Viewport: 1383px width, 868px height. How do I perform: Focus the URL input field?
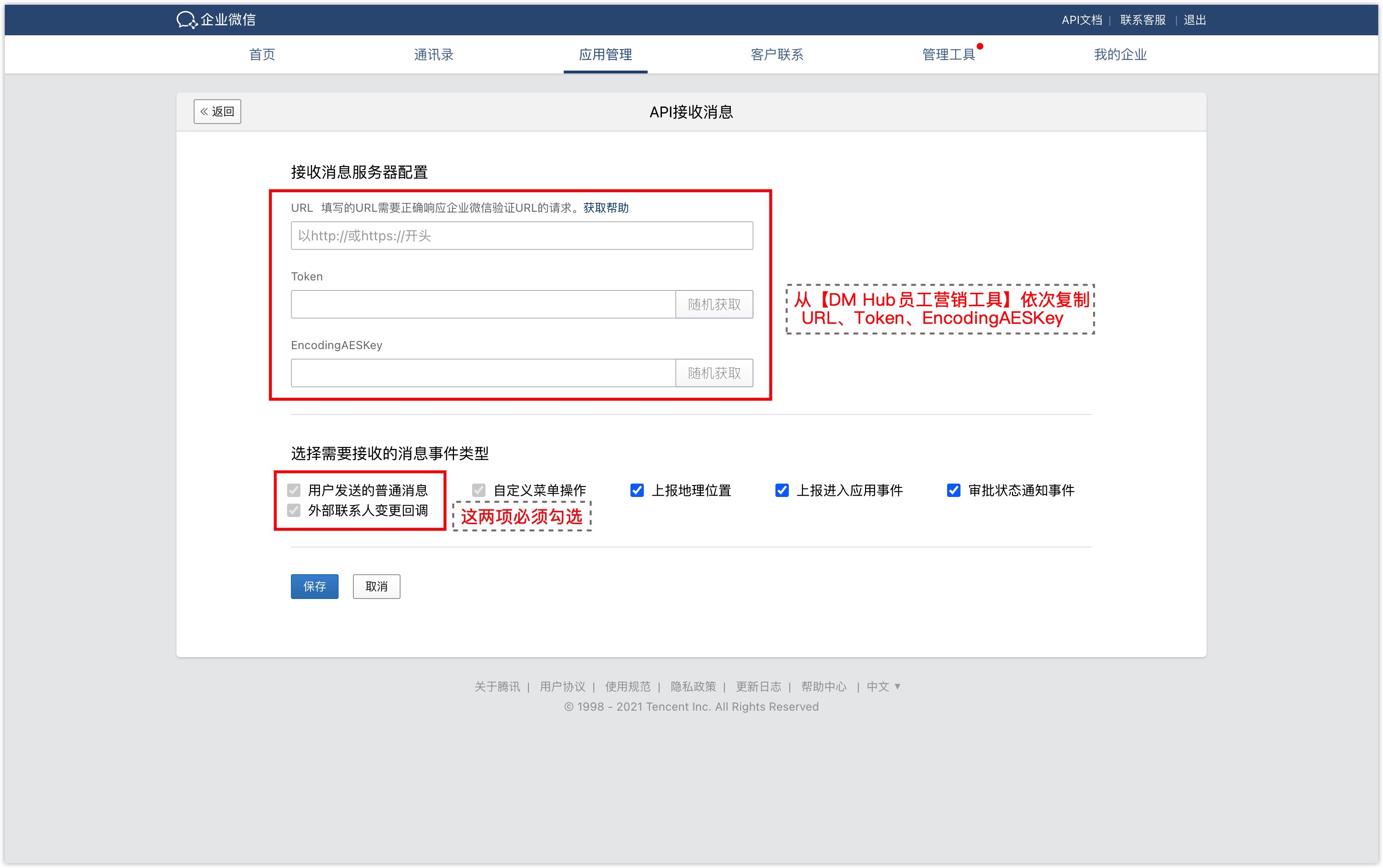click(x=522, y=236)
